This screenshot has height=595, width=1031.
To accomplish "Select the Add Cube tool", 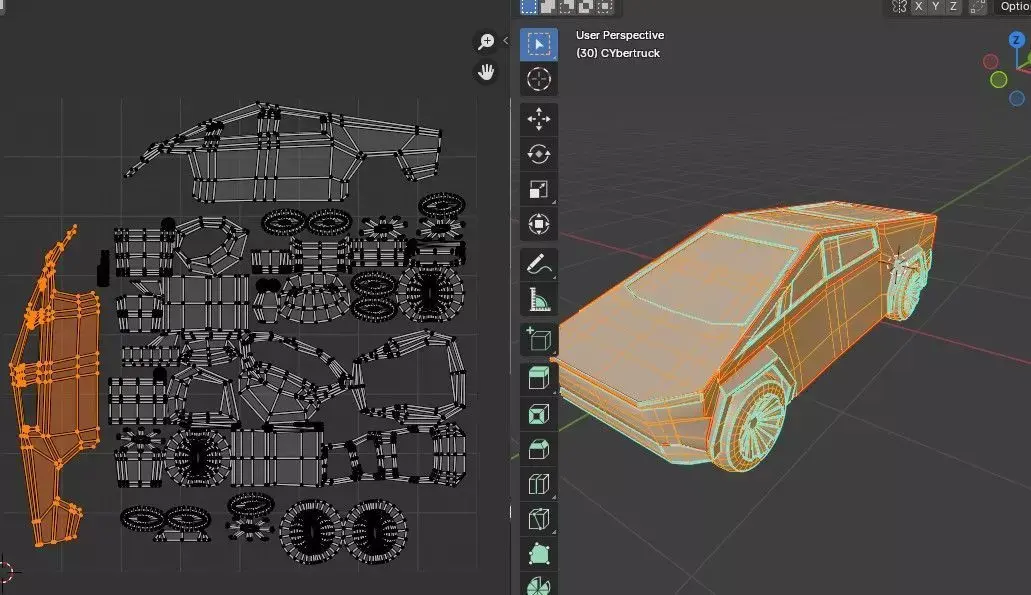I will 539,339.
